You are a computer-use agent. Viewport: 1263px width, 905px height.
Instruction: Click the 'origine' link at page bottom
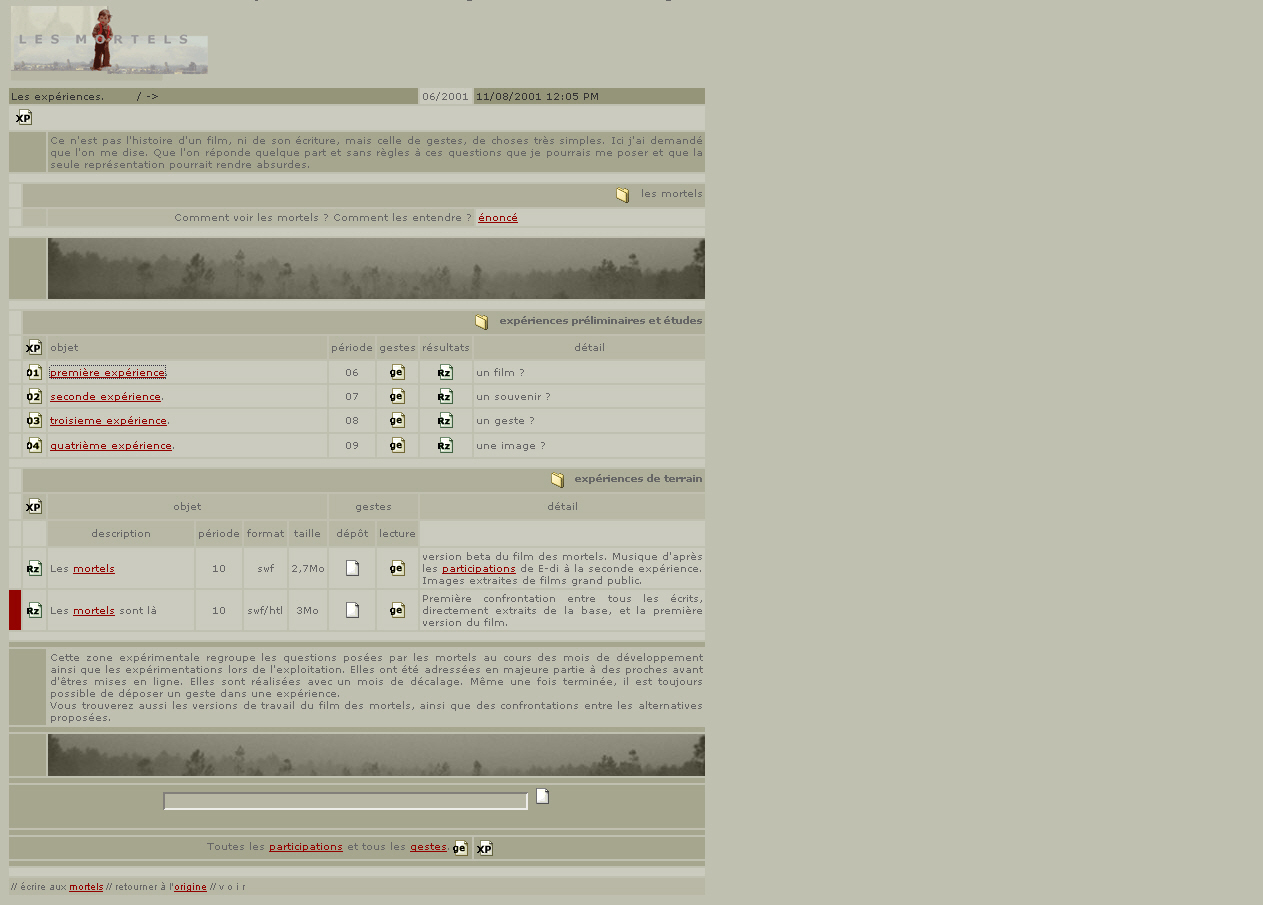tap(190, 887)
